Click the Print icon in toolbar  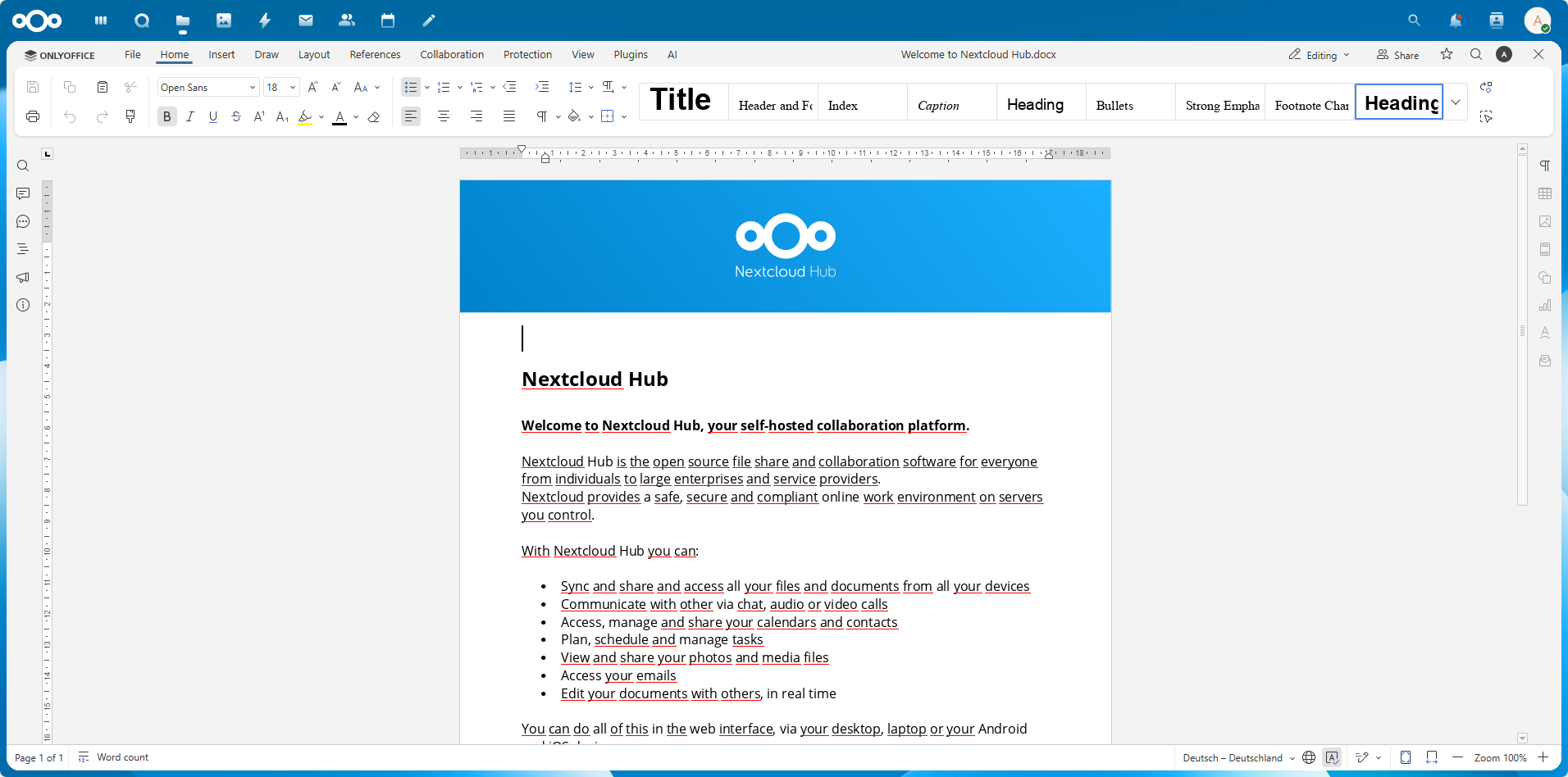click(33, 116)
